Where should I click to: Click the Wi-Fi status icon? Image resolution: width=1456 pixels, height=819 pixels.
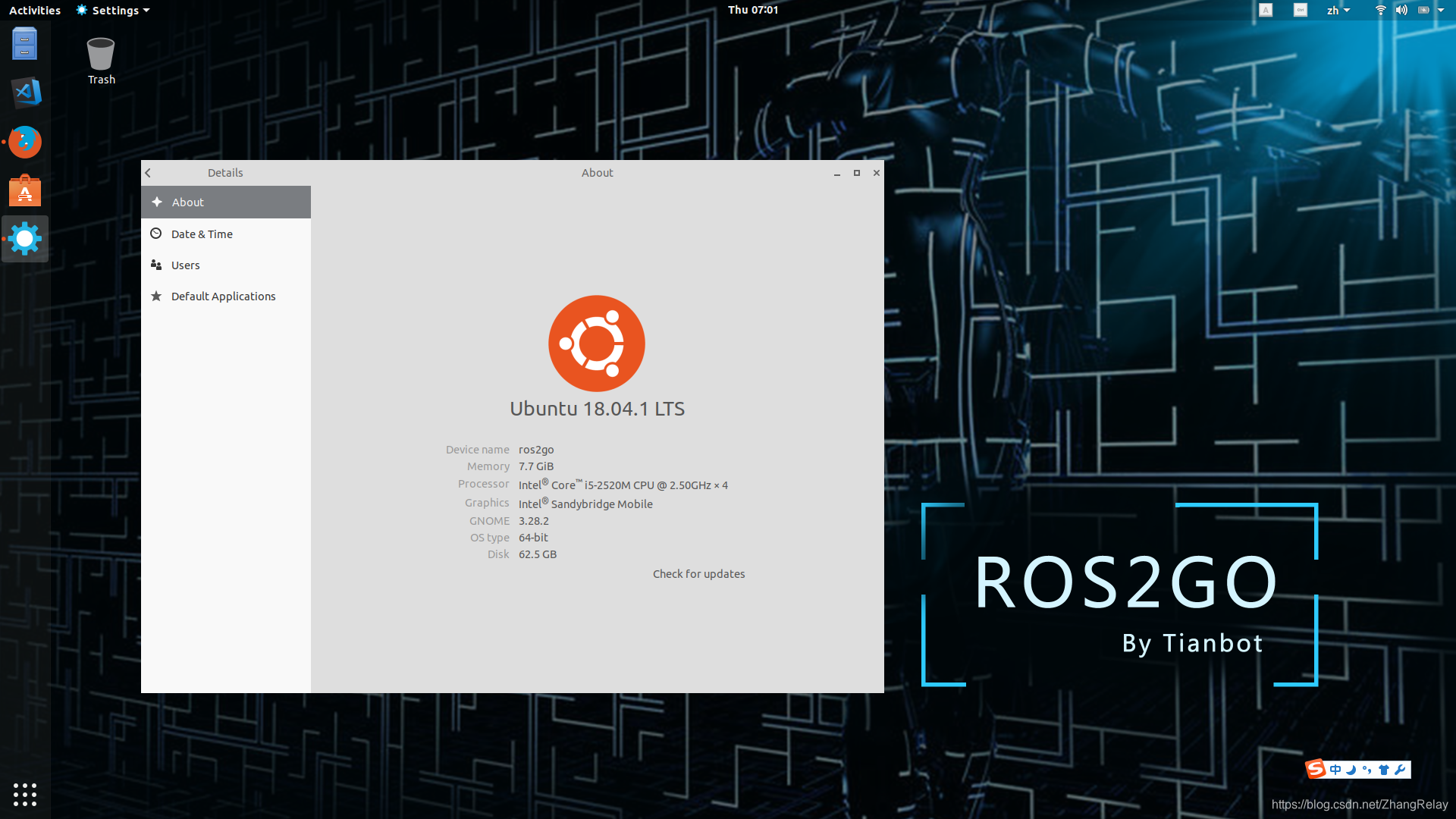click(1380, 10)
